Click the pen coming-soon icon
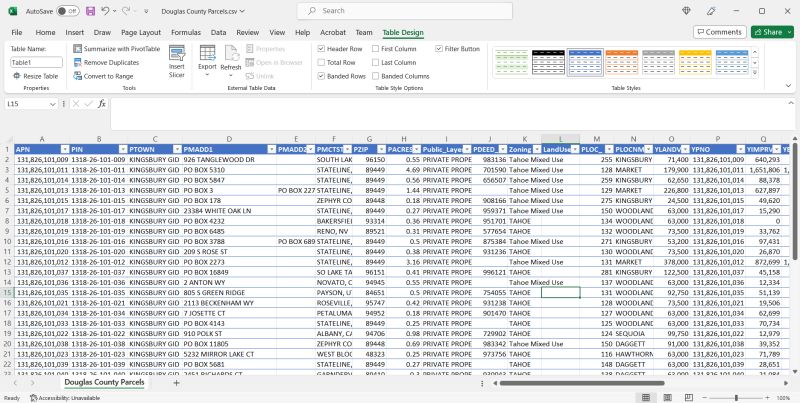The height and width of the screenshot is (403, 800). [x=711, y=11]
